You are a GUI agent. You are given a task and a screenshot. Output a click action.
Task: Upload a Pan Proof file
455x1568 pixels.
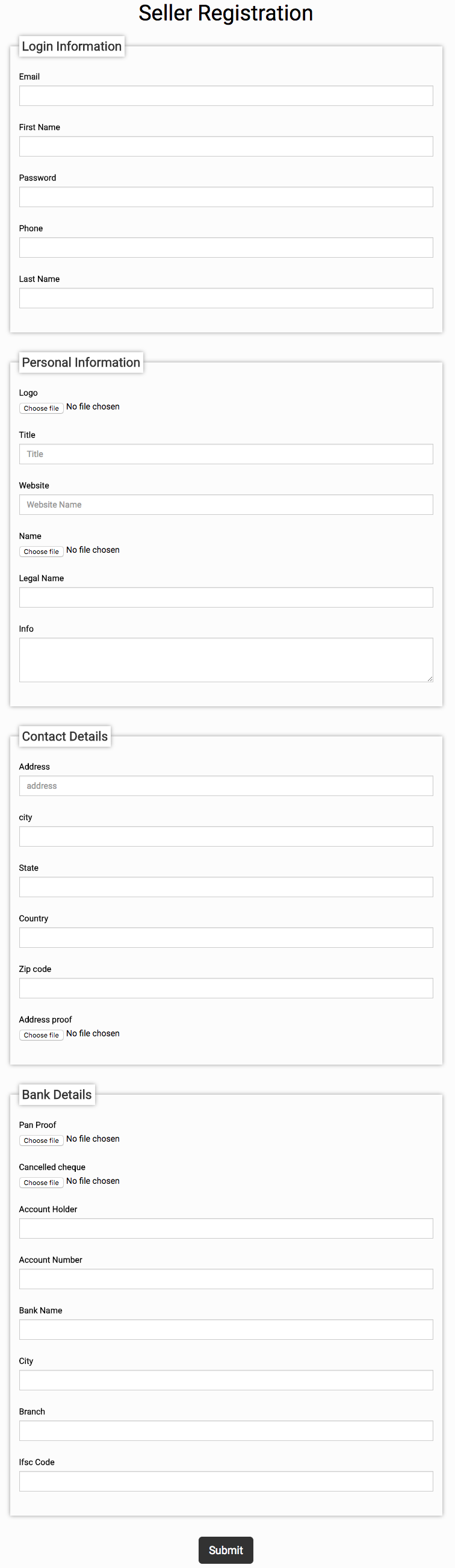[x=42, y=1140]
